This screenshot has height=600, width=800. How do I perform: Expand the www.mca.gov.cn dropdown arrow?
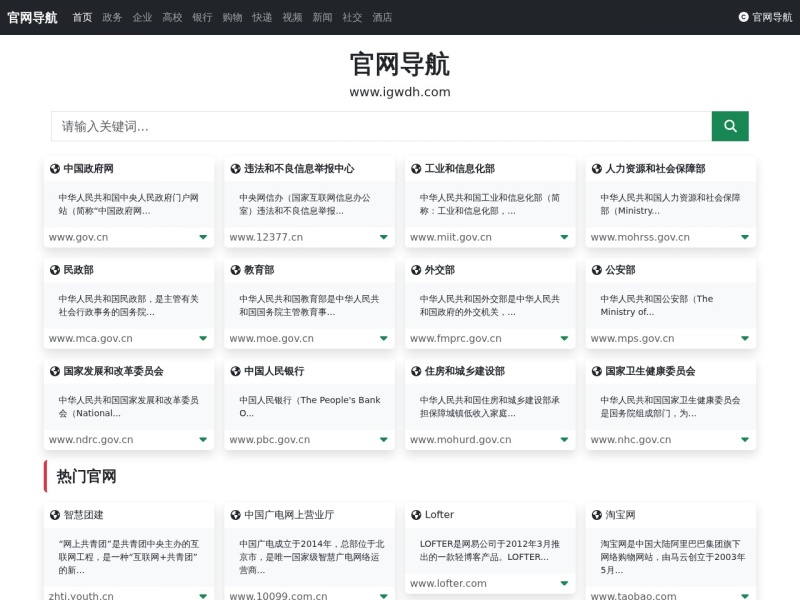click(203, 338)
